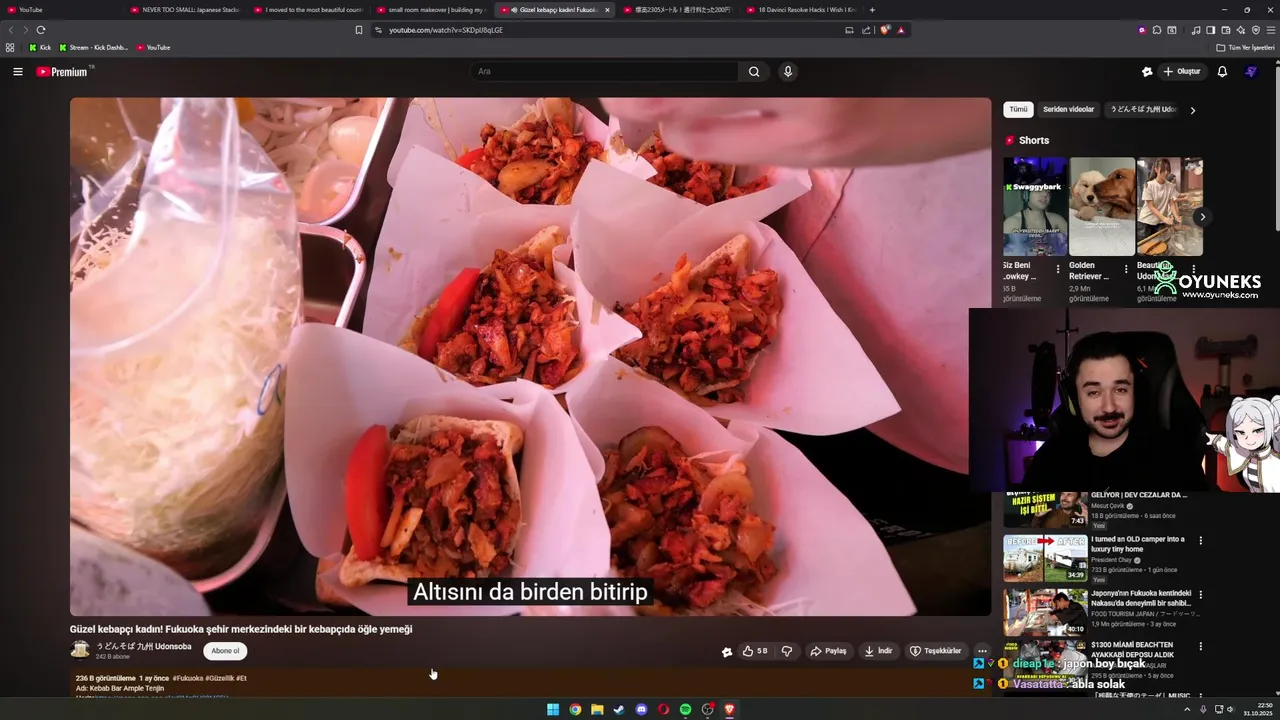Click the search magnifier button

pos(754,72)
